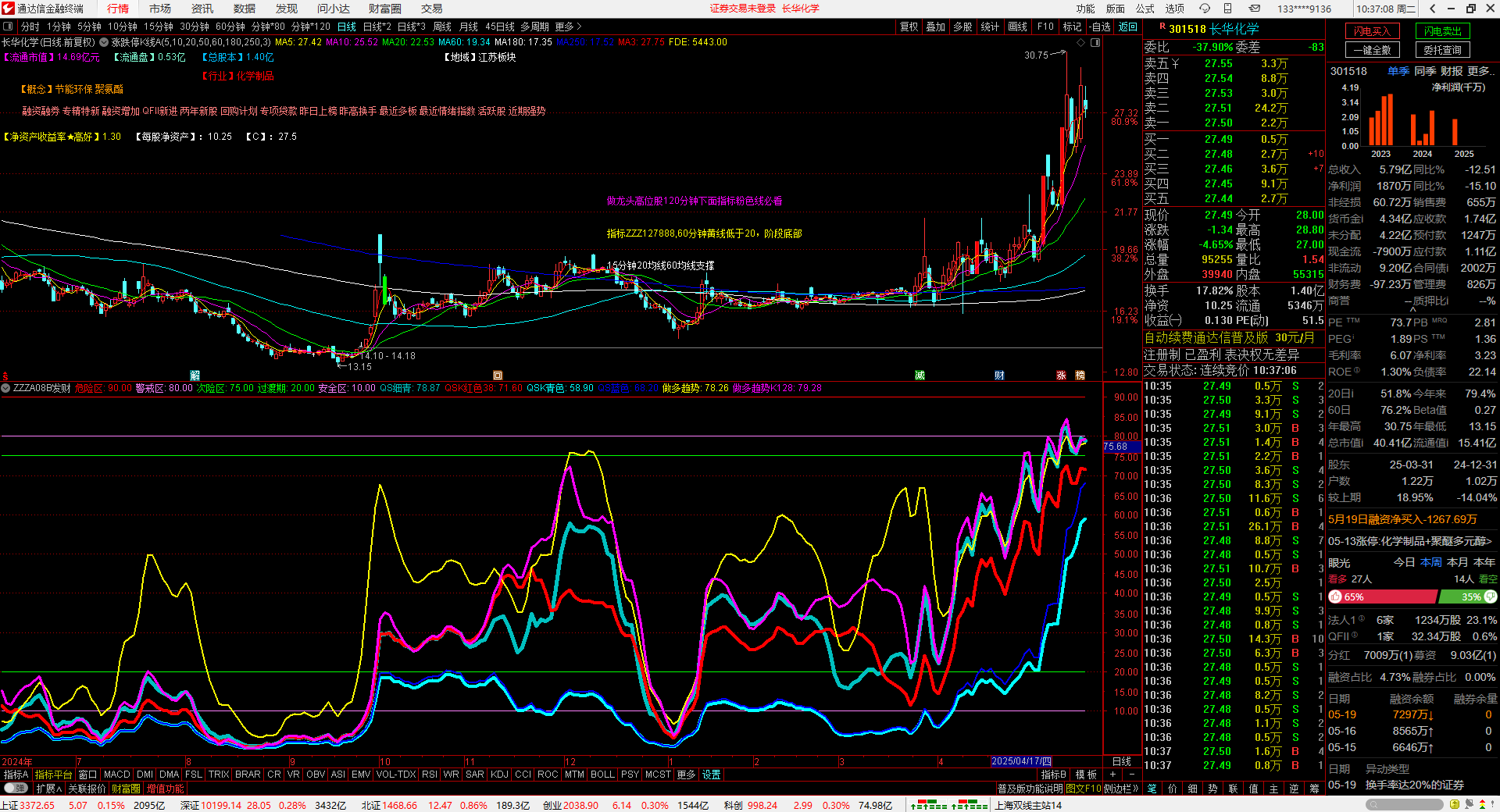Click the headset customer-service icon in title bar
1500x812 pixels.
1205,9
